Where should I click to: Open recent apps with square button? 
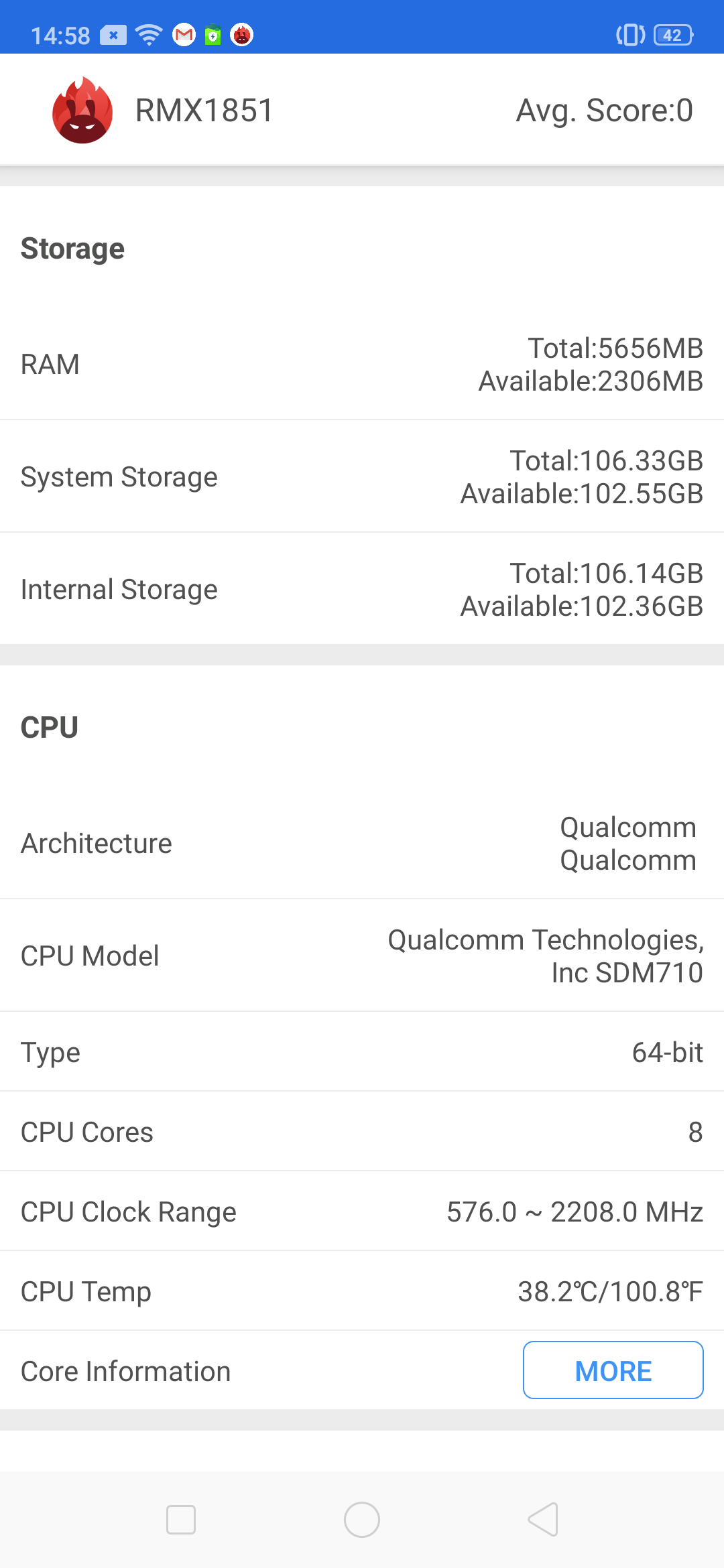tap(181, 1520)
